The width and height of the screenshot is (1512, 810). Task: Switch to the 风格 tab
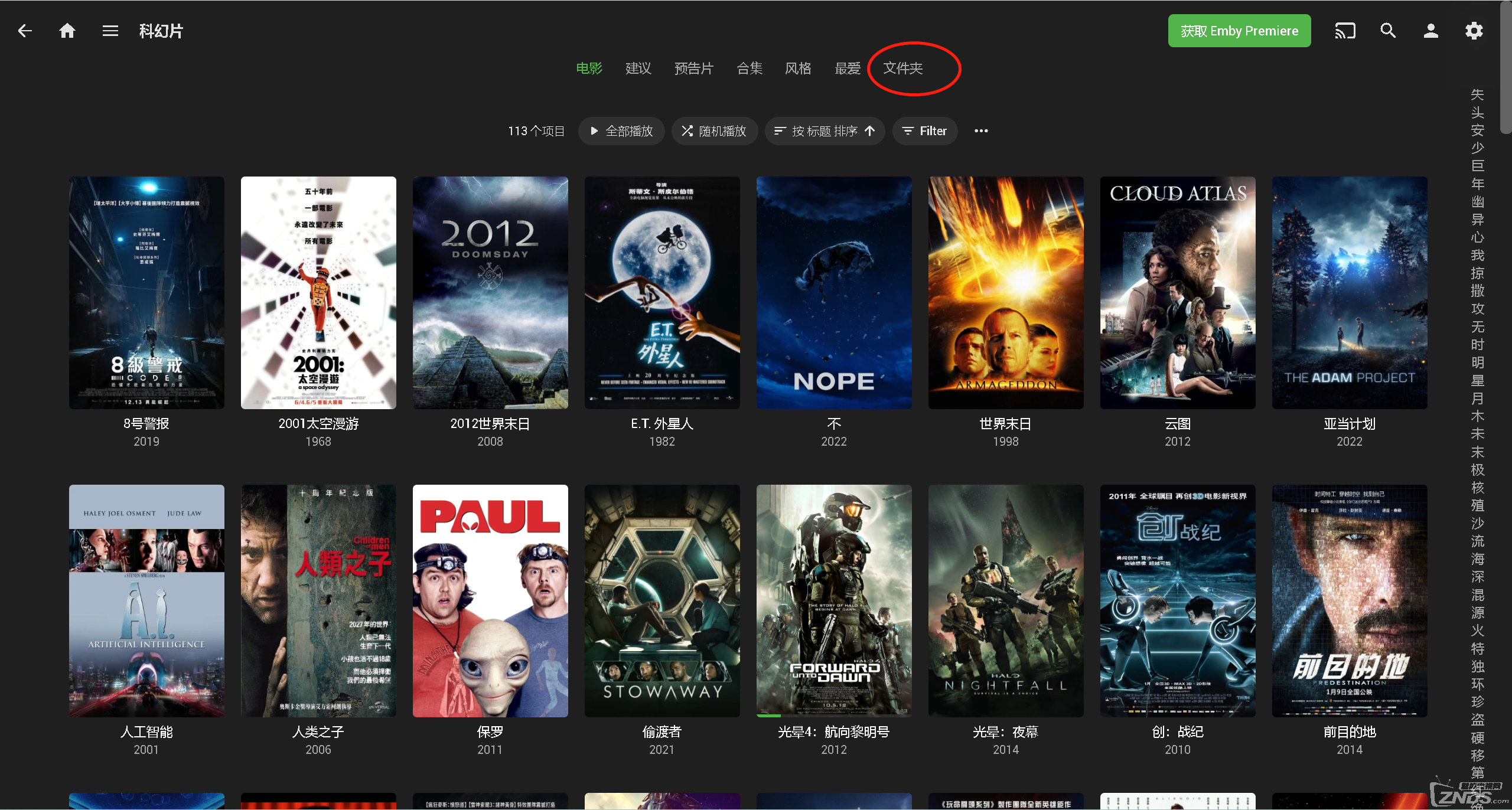798,68
